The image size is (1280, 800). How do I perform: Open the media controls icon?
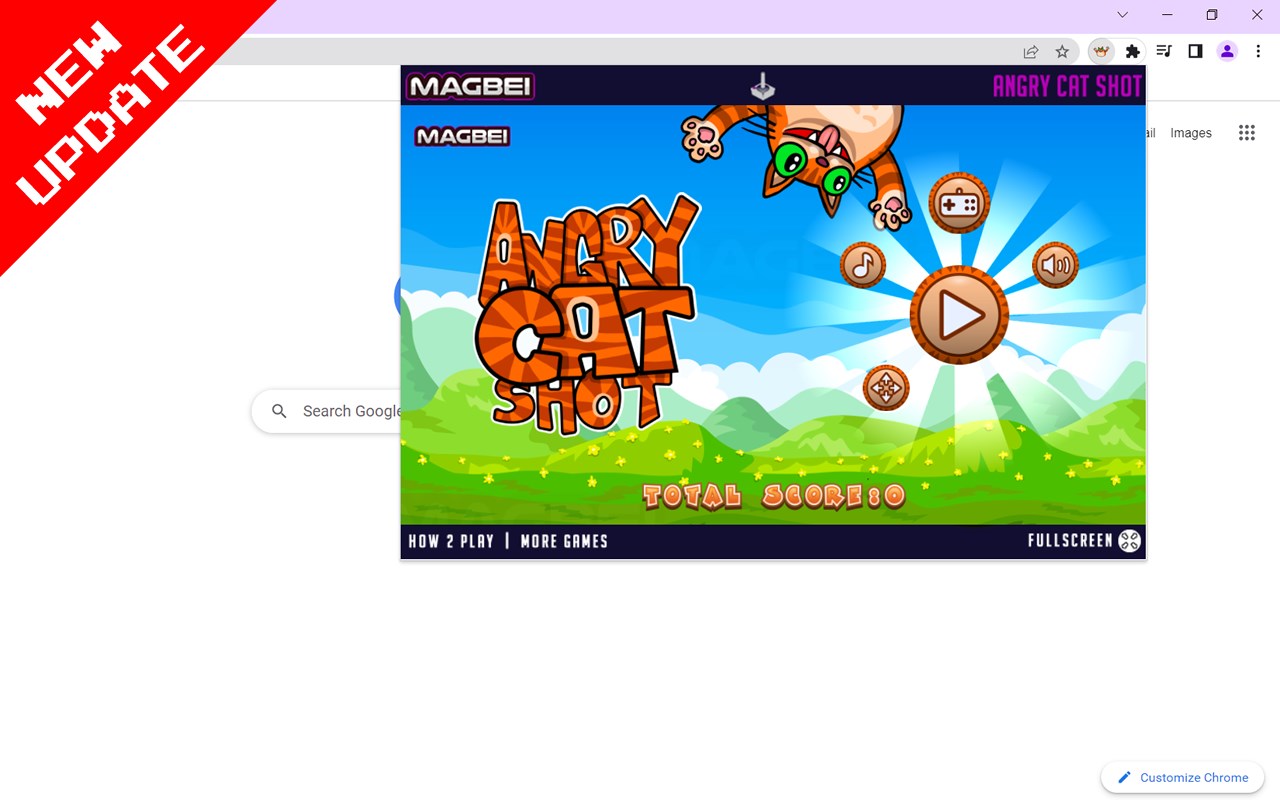pos(1164,51)
